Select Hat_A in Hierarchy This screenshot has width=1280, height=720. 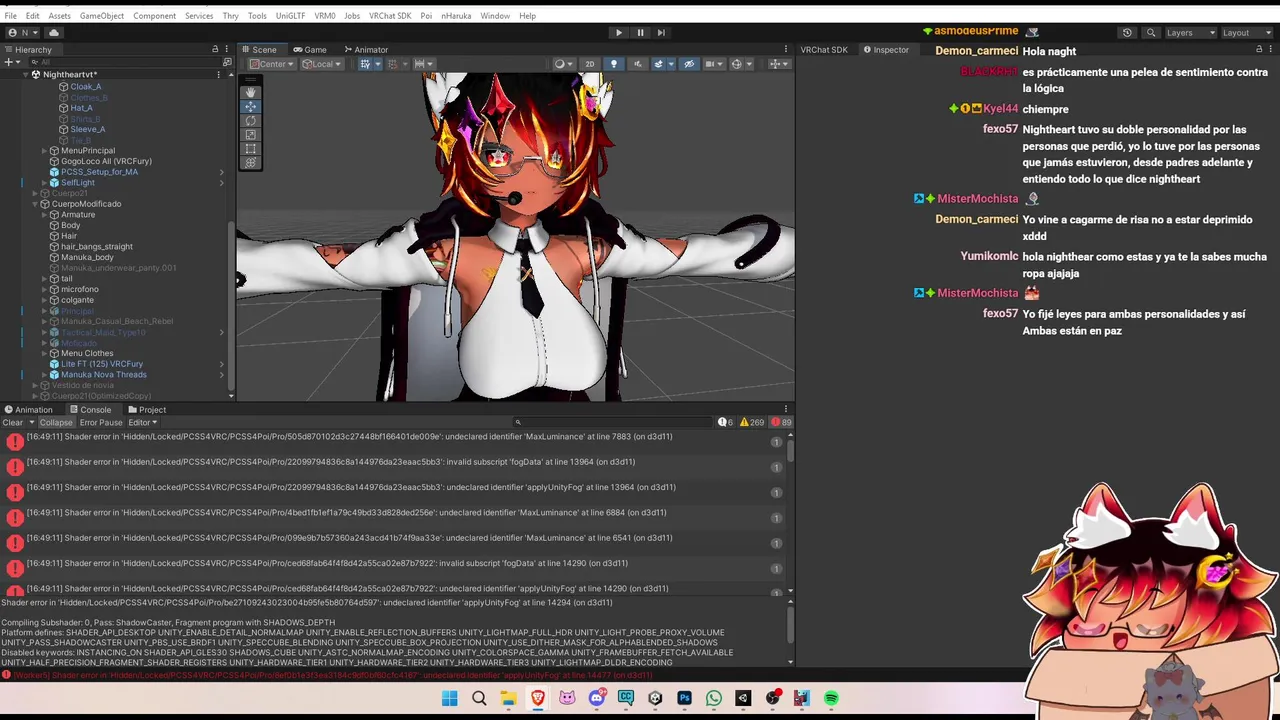click(82, 108)
